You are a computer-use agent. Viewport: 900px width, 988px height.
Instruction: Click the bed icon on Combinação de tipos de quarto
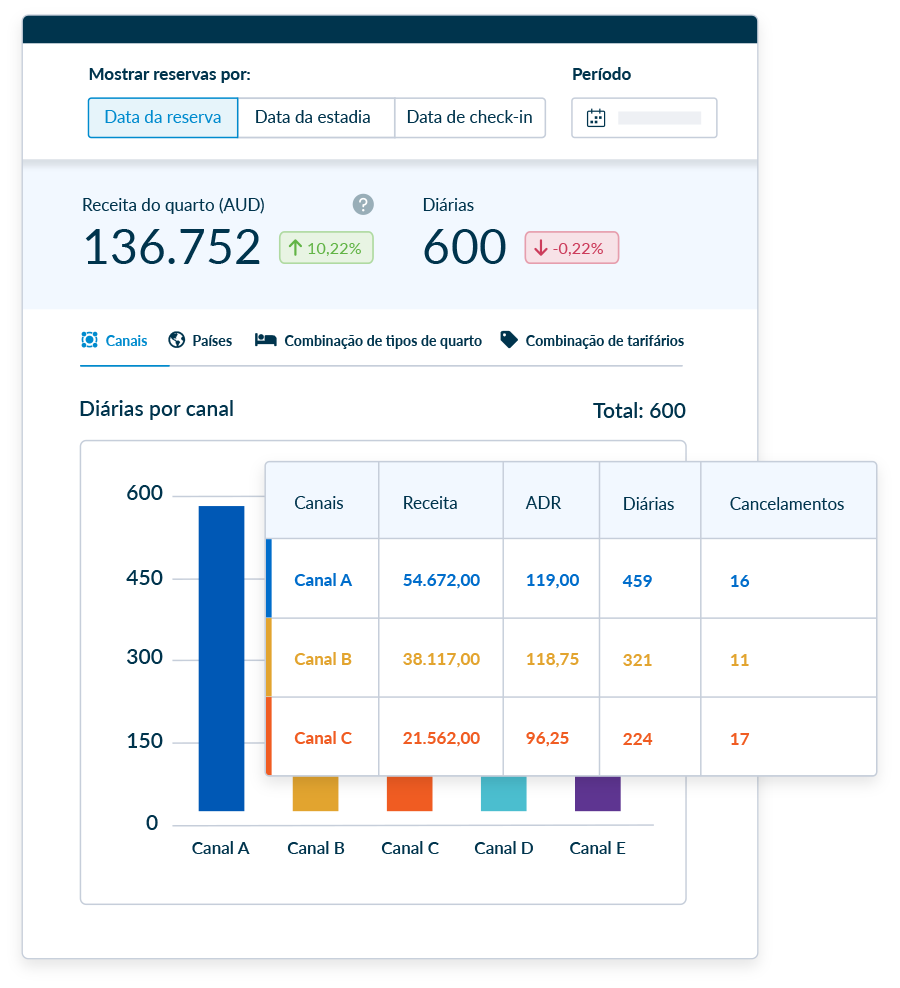point(264,340)
